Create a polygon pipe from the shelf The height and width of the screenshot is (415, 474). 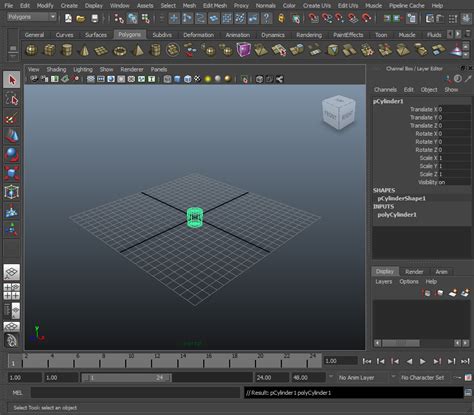click(155, 50)
